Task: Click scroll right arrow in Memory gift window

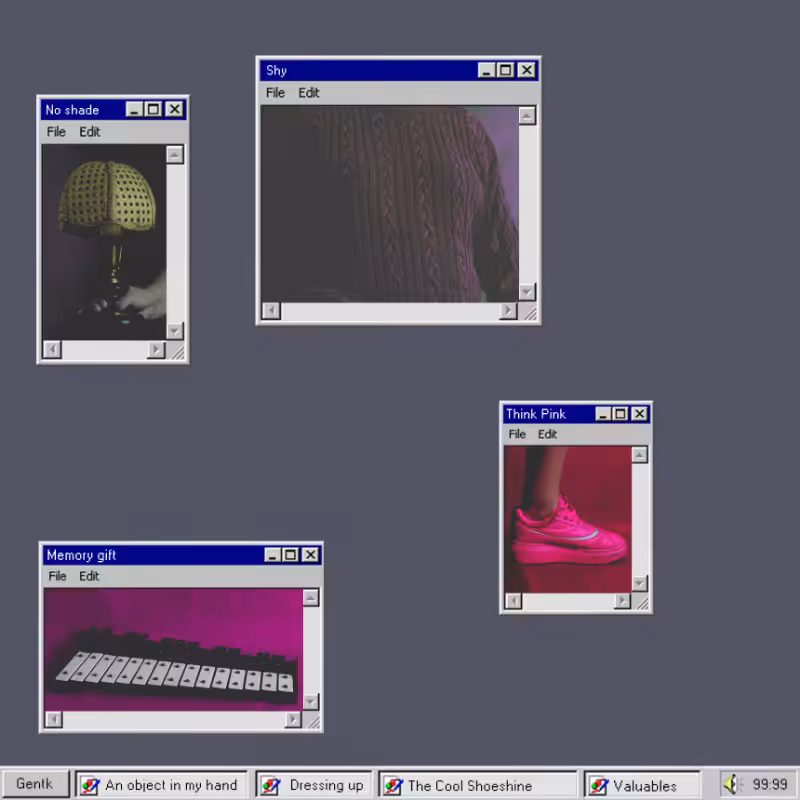Action: (293, 720)
